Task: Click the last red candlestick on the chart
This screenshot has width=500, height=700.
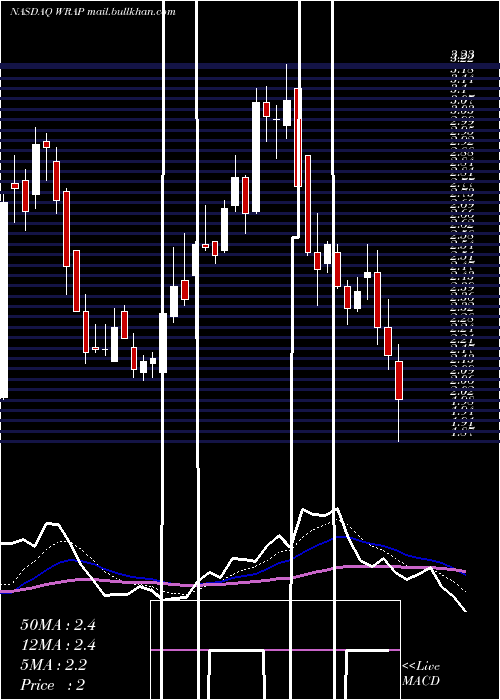Action: coord(399,380)
